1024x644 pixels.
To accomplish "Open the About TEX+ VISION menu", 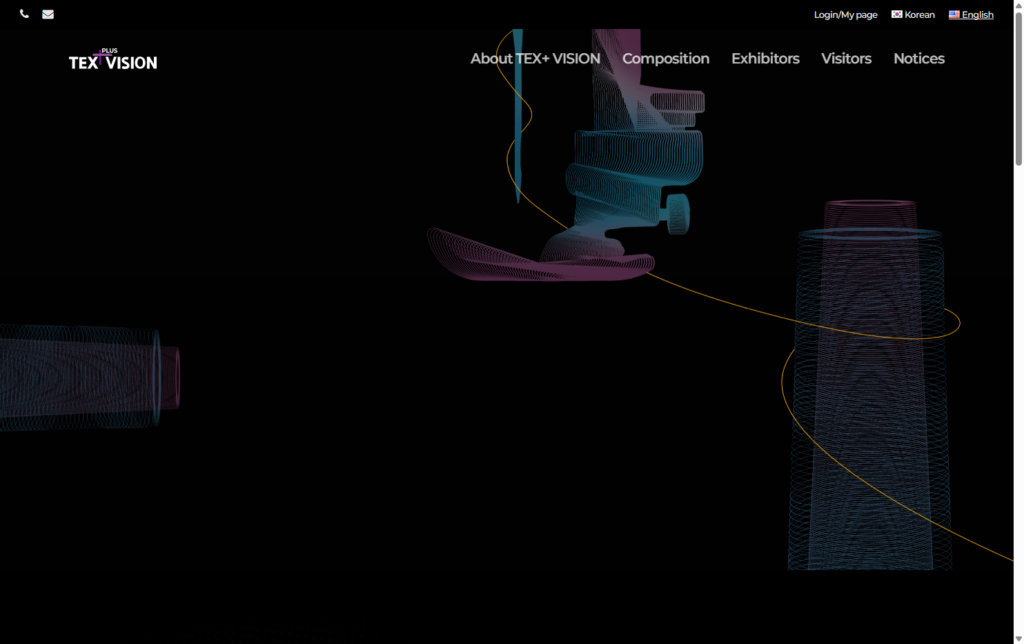I will click(535, 59).
